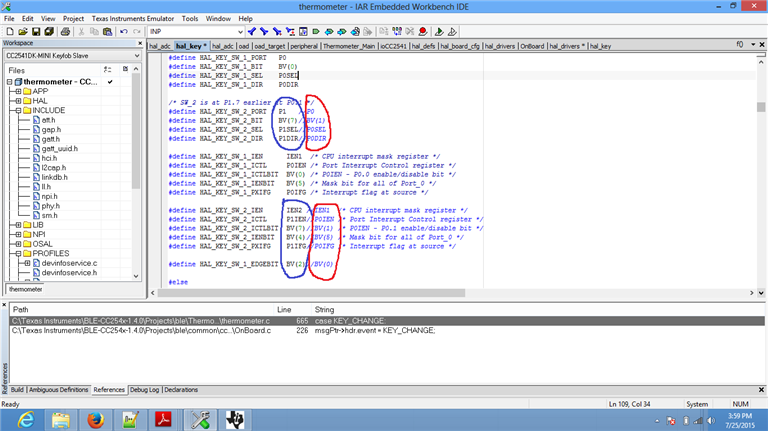Click the editor horizontal scrollbar thumb
This screenshot has width=768, height=431.
(311, 293)
